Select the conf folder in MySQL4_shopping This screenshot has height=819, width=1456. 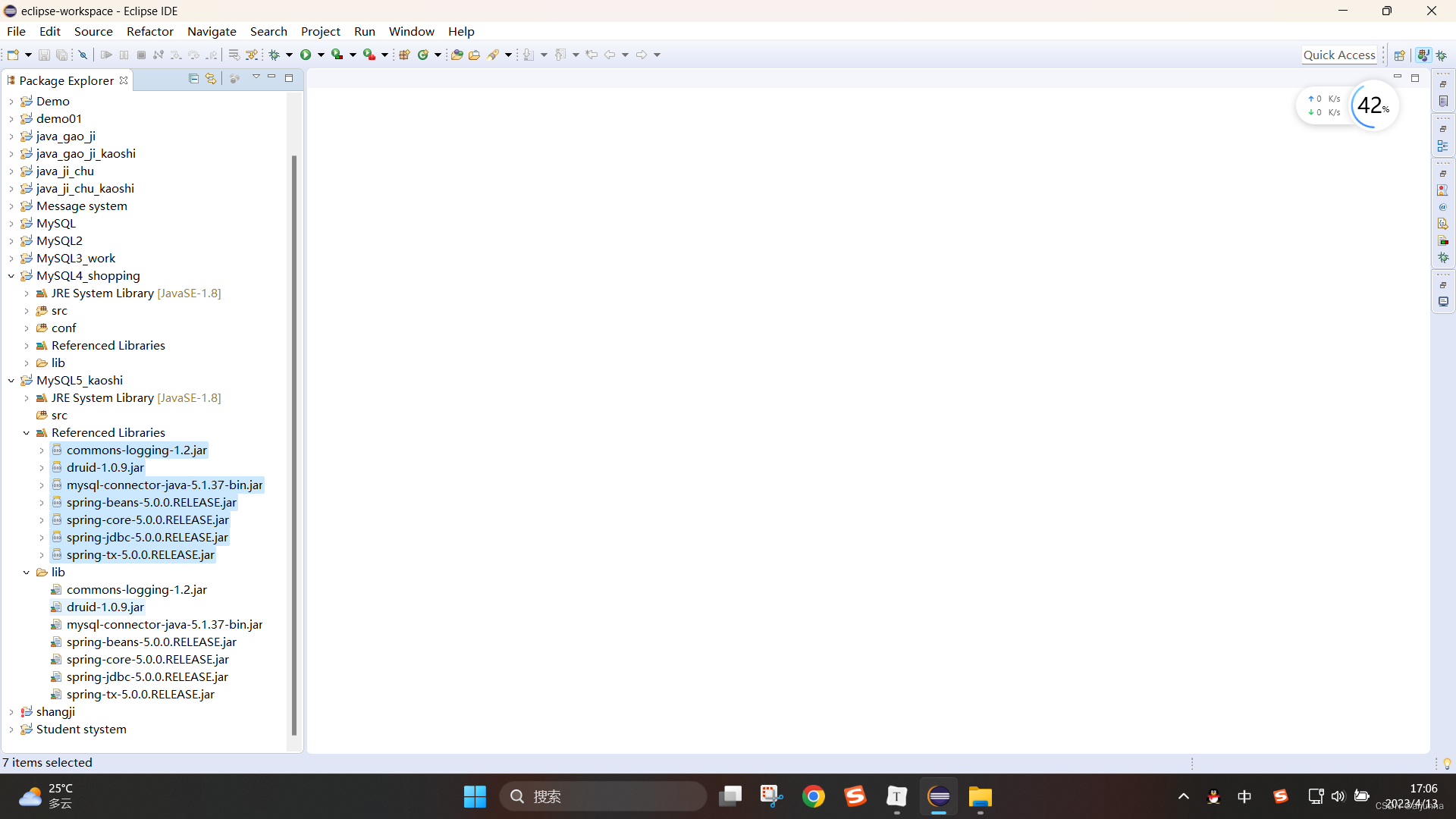64,328
